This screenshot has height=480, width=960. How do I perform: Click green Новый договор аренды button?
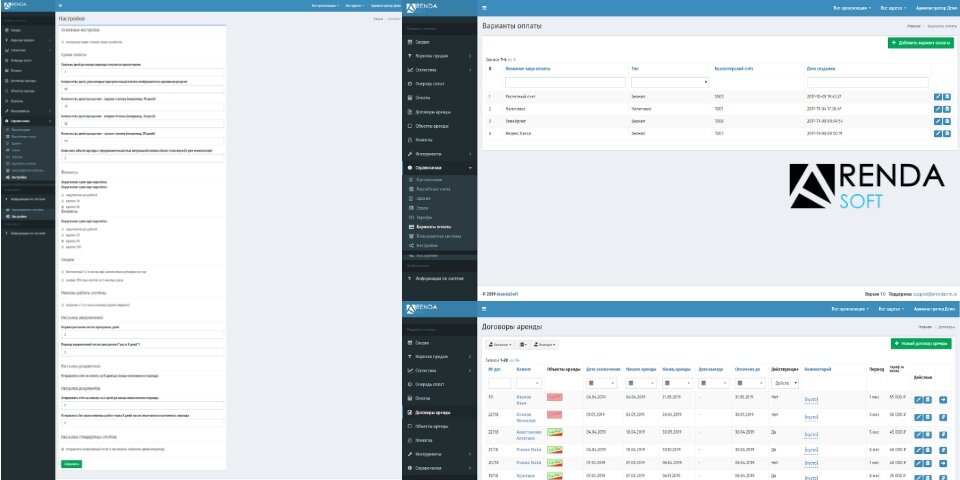click(921, 344)
